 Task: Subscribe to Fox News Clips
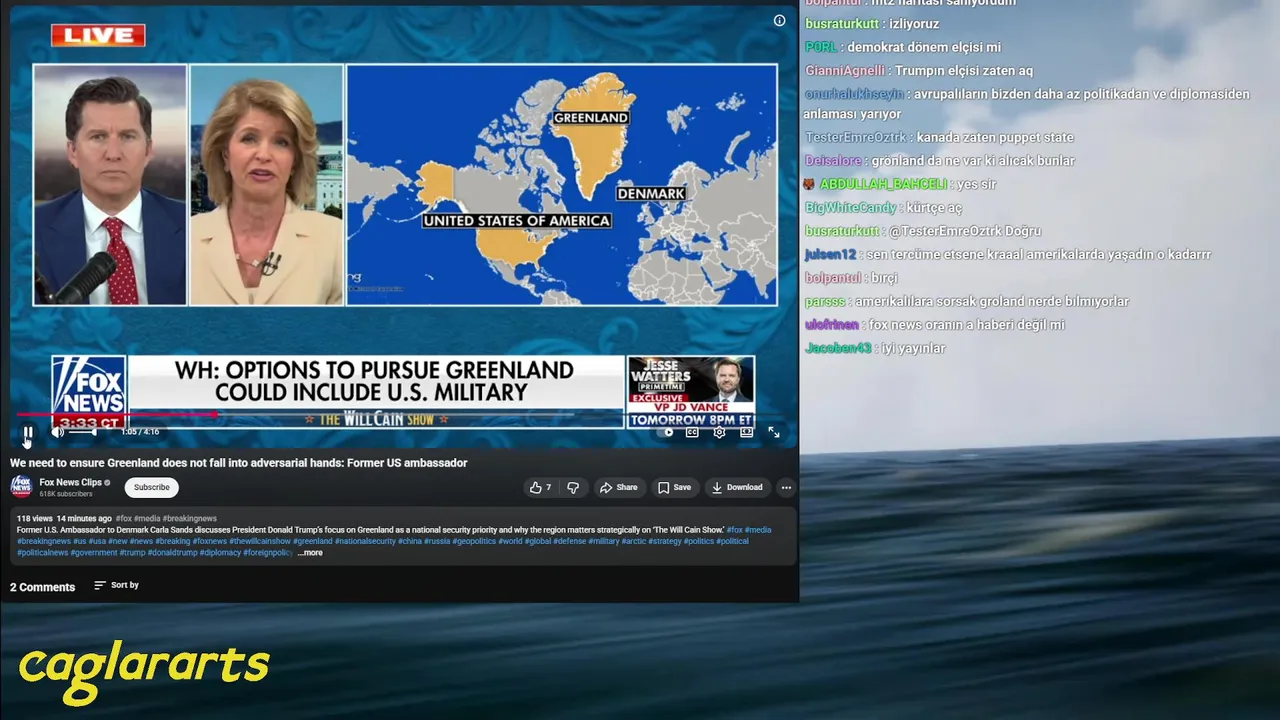[x=152, y=487]
